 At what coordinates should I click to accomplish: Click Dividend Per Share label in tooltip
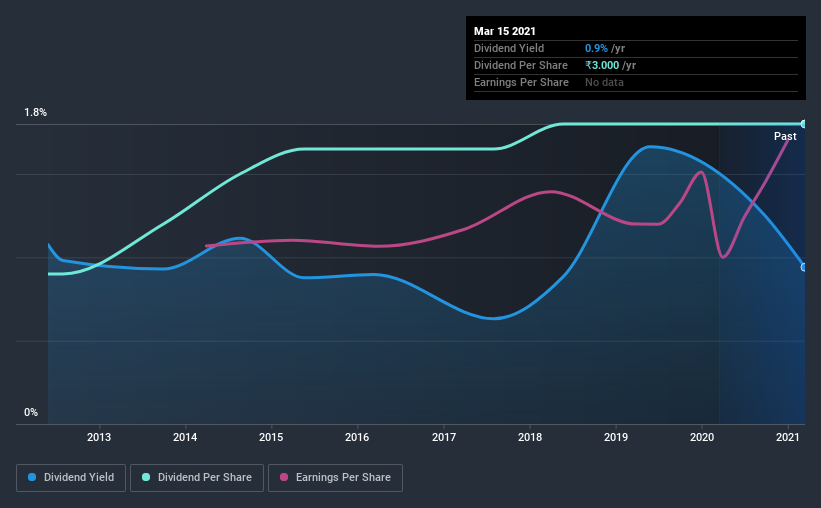520,65
